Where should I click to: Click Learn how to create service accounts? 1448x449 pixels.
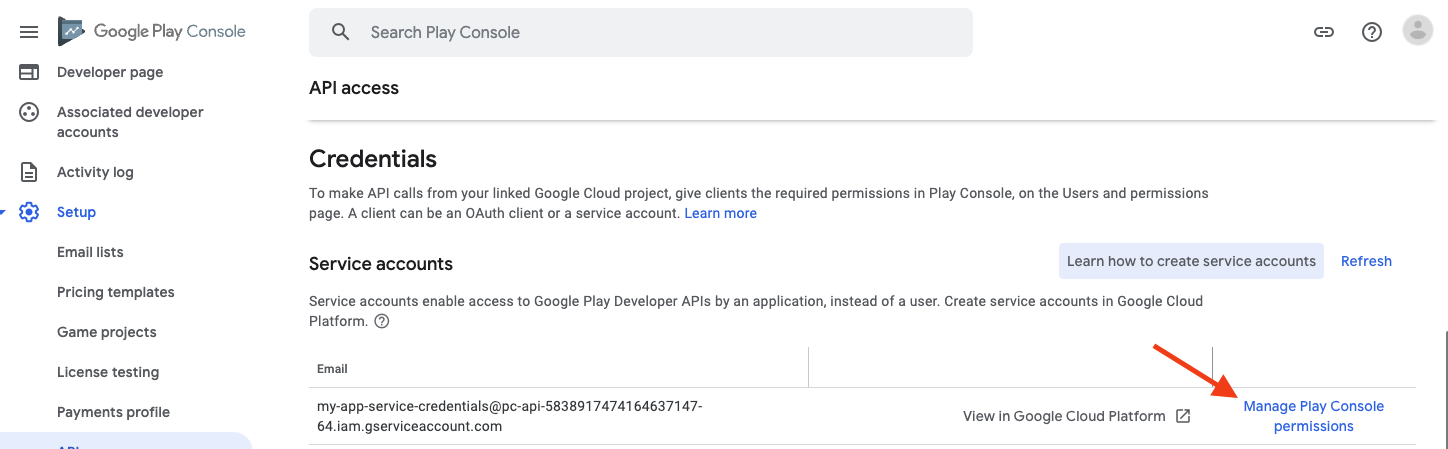tap(1191, 261)
